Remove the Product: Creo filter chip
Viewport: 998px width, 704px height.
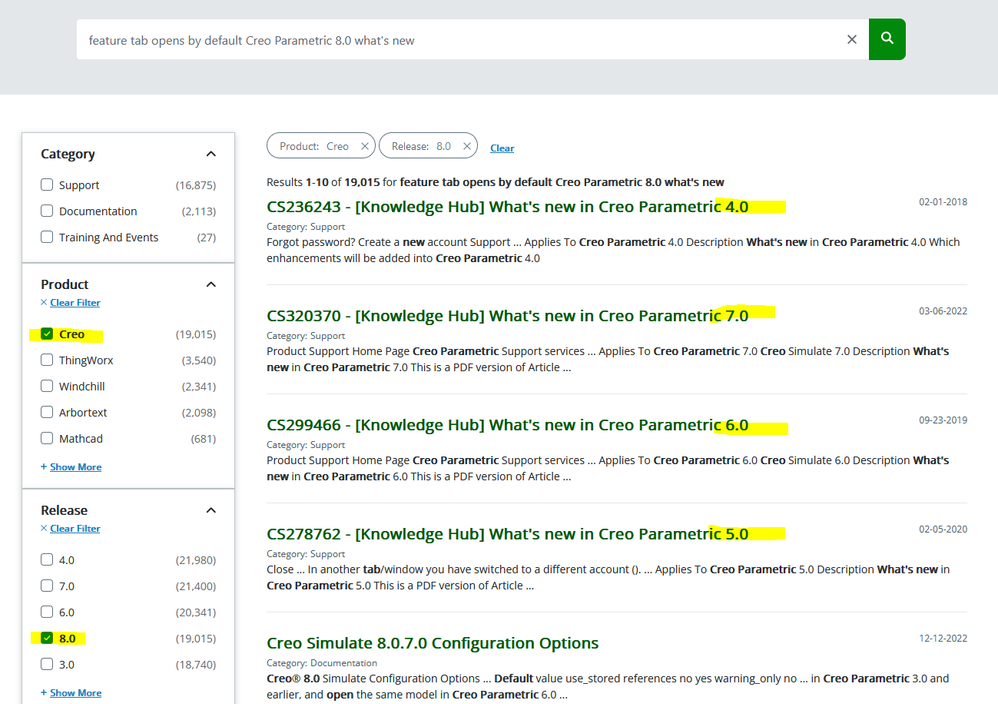365,146
